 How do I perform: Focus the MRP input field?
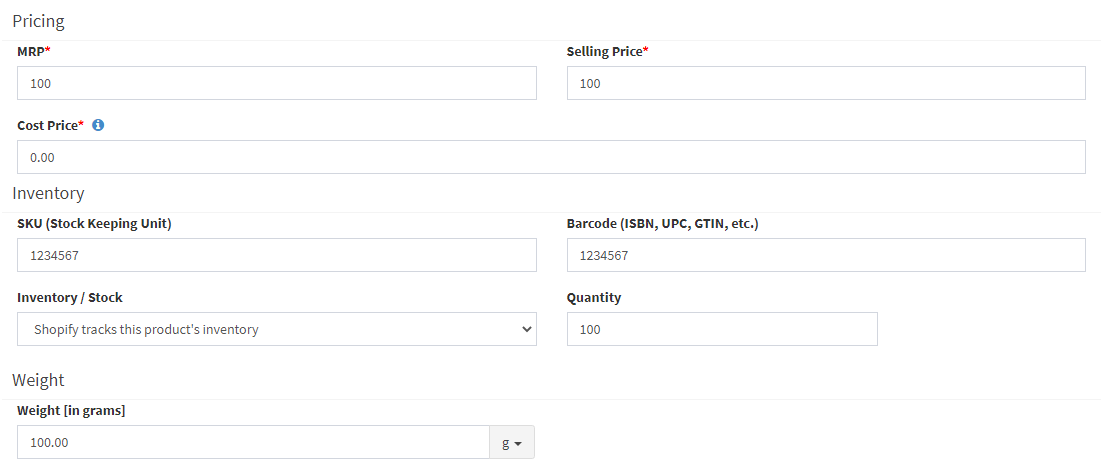coord(277,83)
